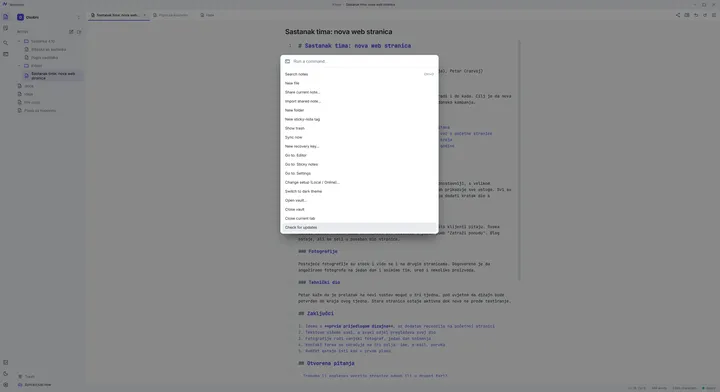Pick 'Import shared note...' from palette
Screen dimensions: 720x392
click(x=359, y=101)
